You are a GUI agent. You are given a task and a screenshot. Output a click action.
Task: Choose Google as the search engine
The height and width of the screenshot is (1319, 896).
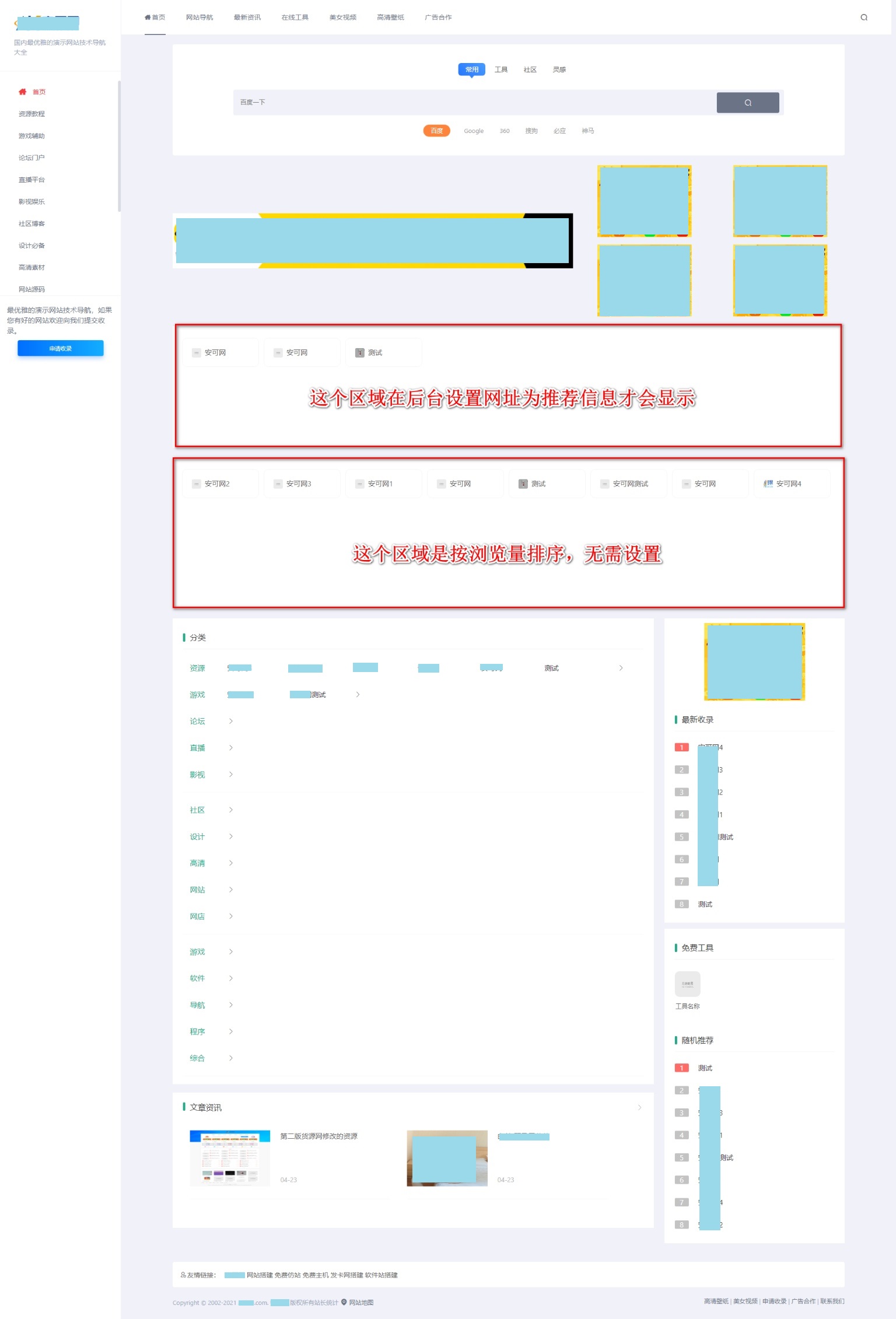[x=474, y=131]
